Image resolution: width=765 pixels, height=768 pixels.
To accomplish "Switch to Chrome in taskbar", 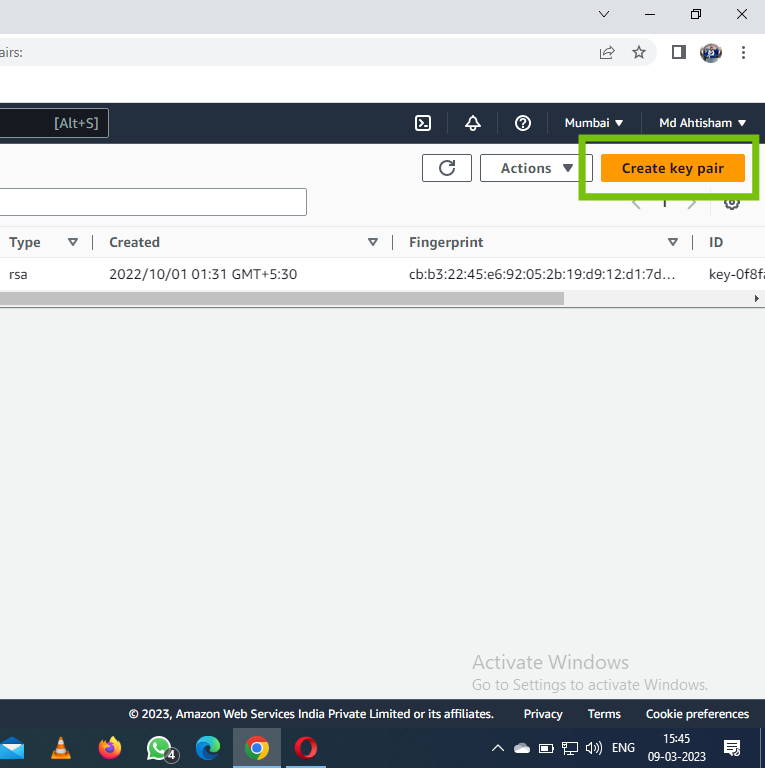I will pyautogui.click(x=257, y=748).
